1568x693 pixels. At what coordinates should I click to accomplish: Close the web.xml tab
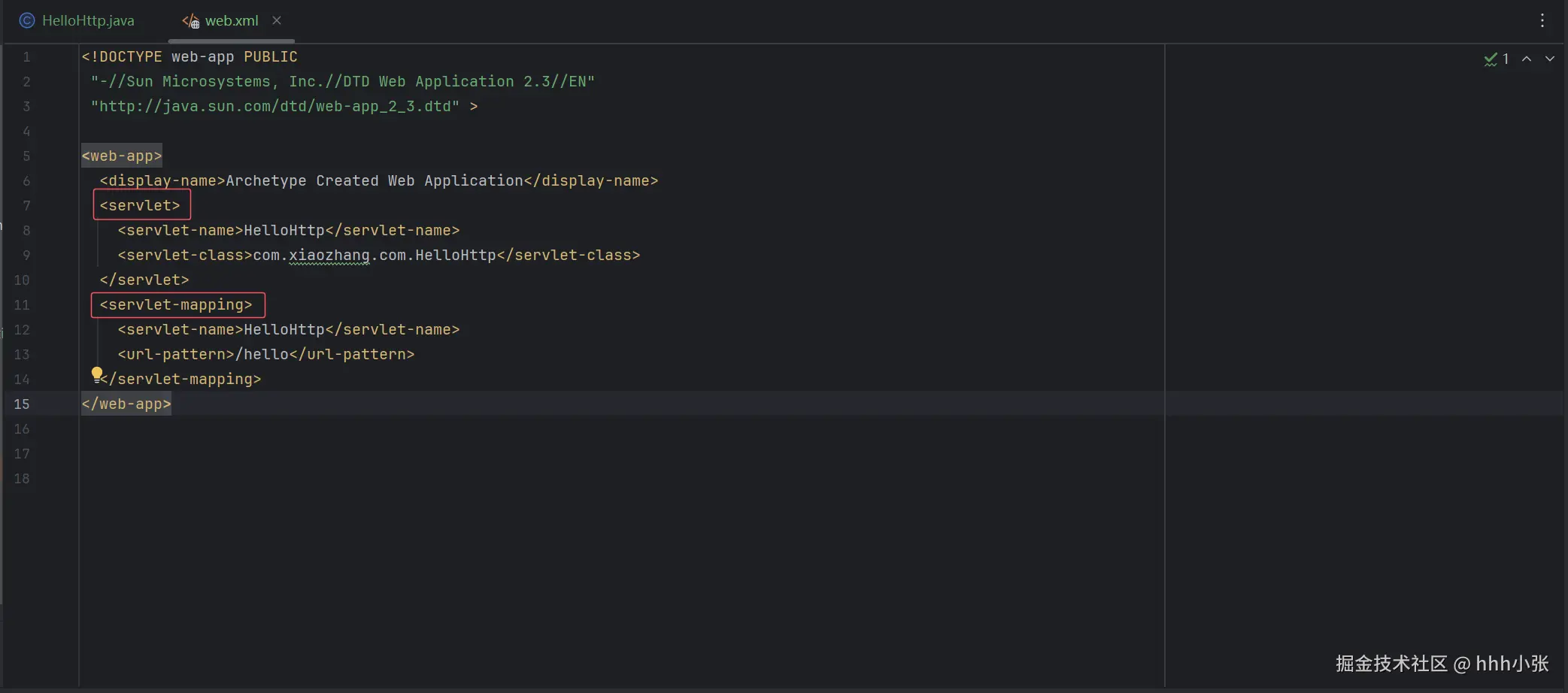pos(277,20)
